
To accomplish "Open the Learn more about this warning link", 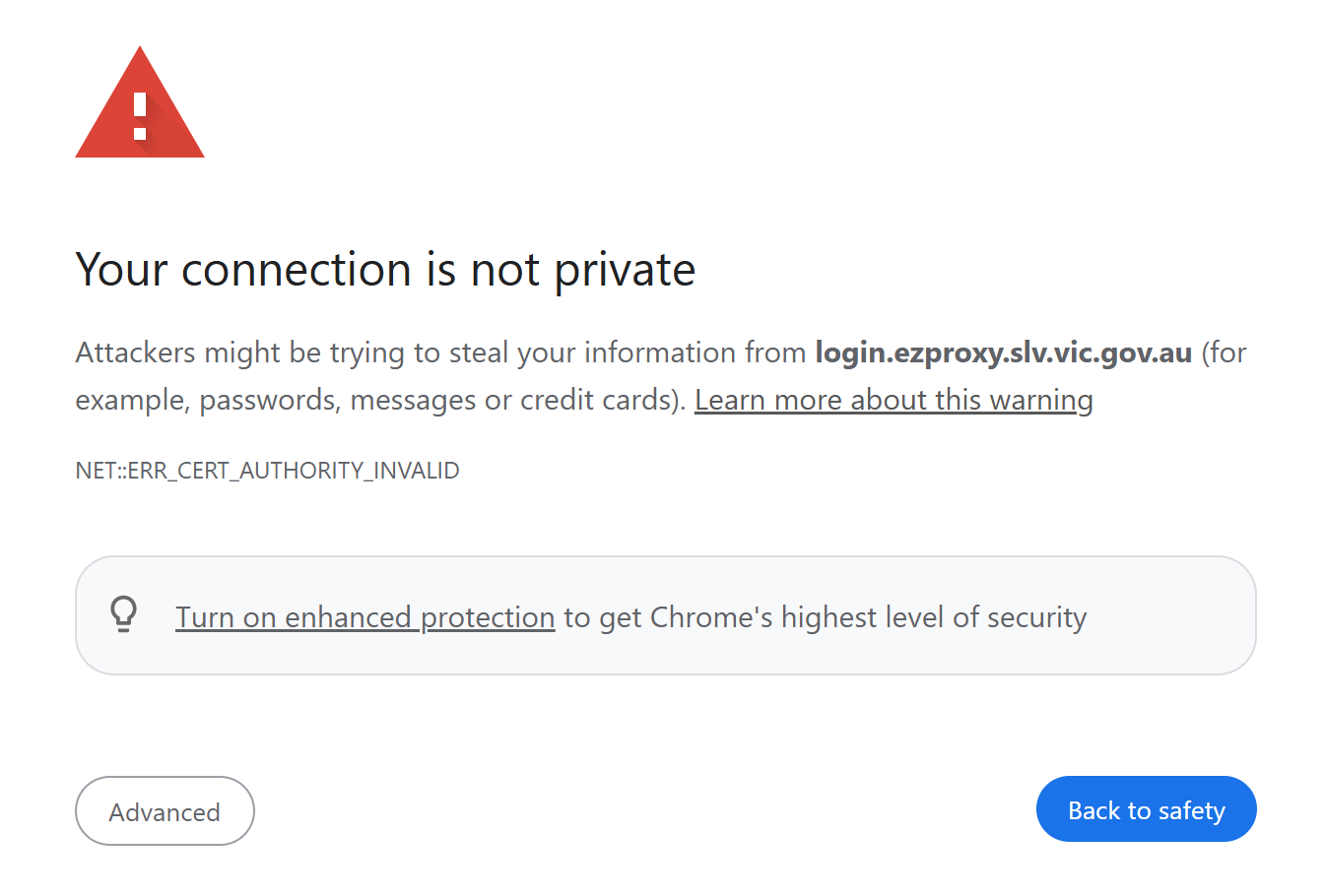I will click(x=894, y=400).
